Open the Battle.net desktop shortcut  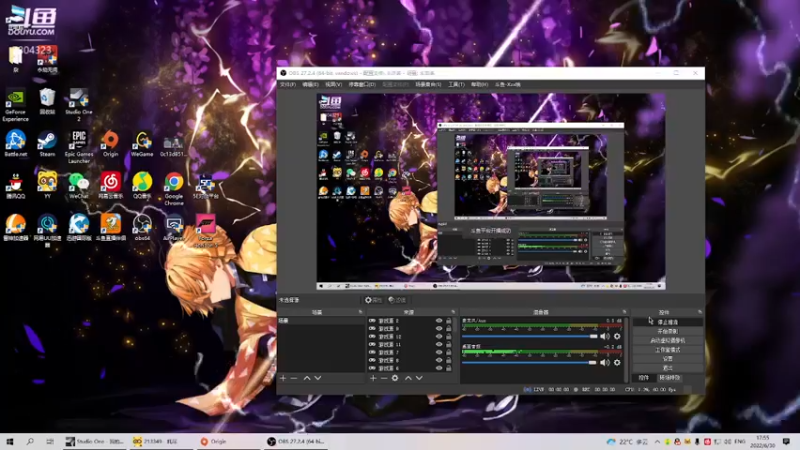point(15,143)
